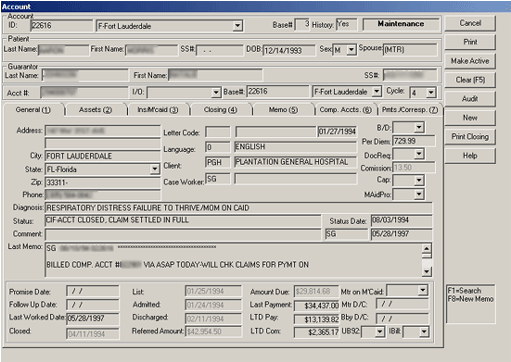The image size is (511, 362).
Task: Open the Audit button
Action: [x=470, y=99]
